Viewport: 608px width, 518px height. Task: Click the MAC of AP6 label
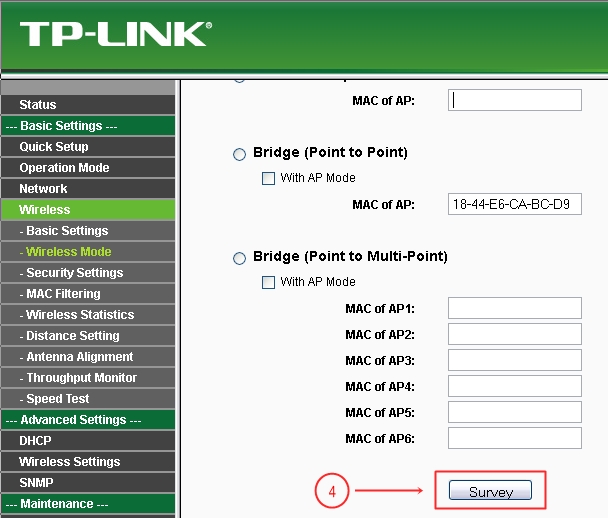coord(380,439)
